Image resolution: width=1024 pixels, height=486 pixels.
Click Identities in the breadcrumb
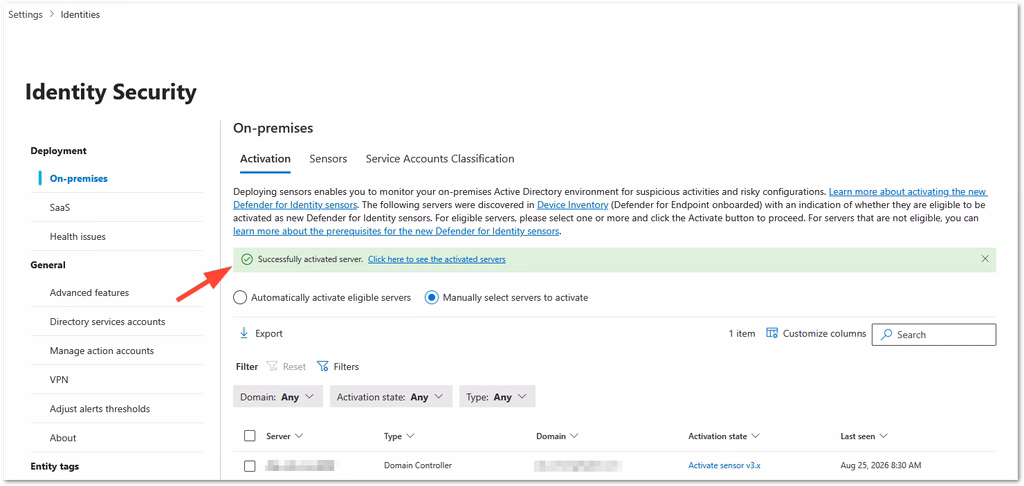tap(80, 14)
